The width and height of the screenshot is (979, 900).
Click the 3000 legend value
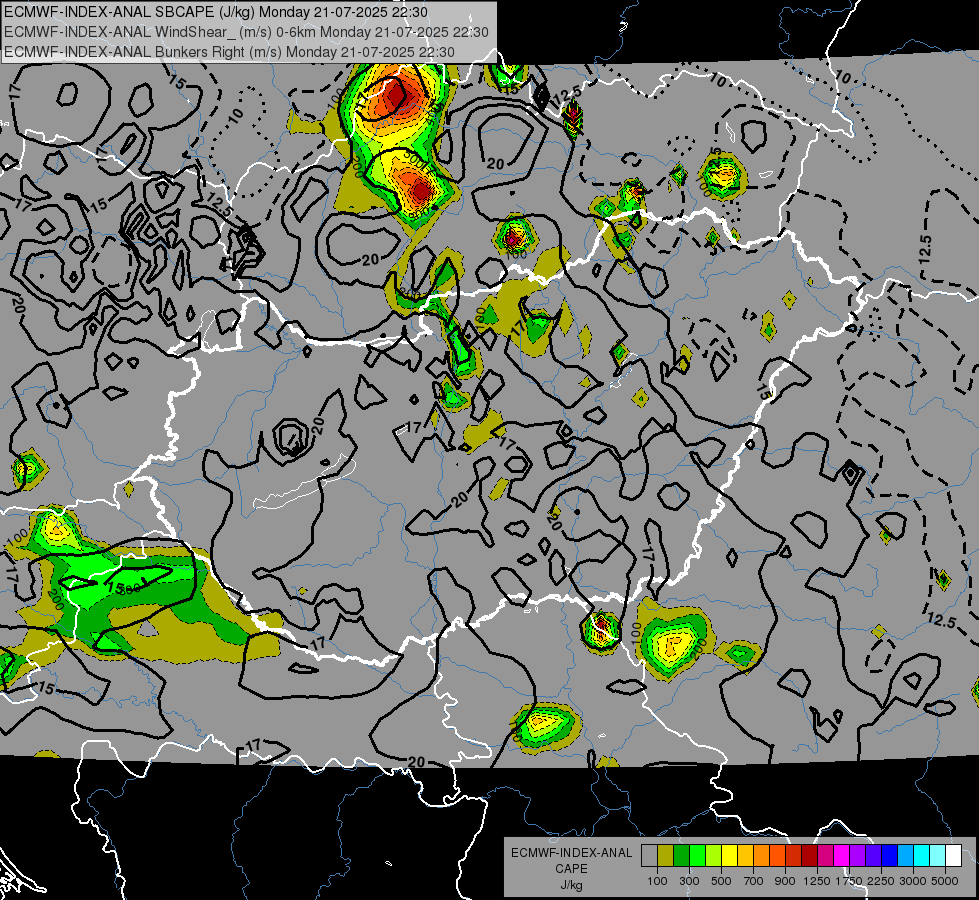click(x=913, y=881)
